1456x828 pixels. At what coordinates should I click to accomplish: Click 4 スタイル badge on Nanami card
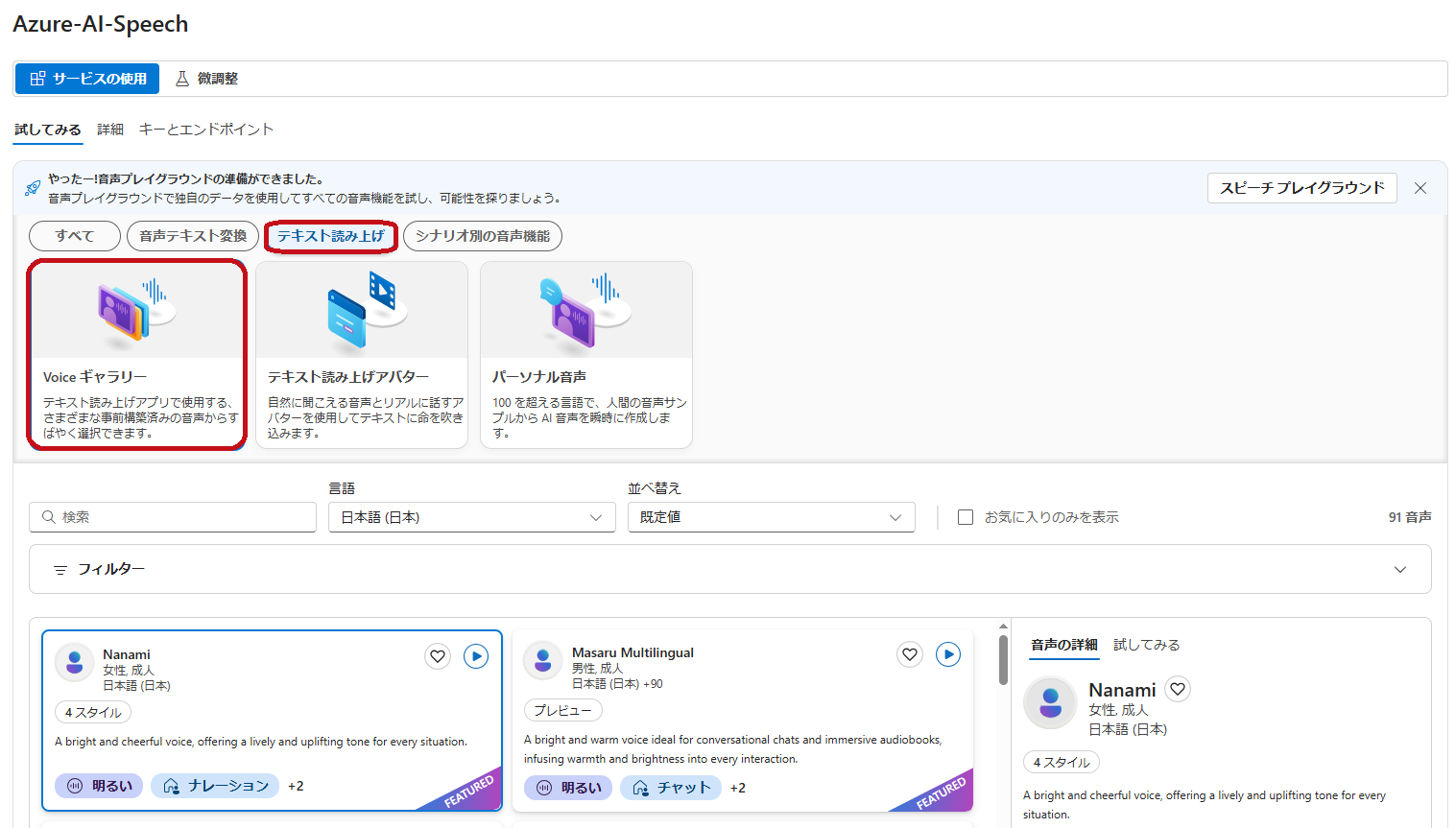[93, 713]
